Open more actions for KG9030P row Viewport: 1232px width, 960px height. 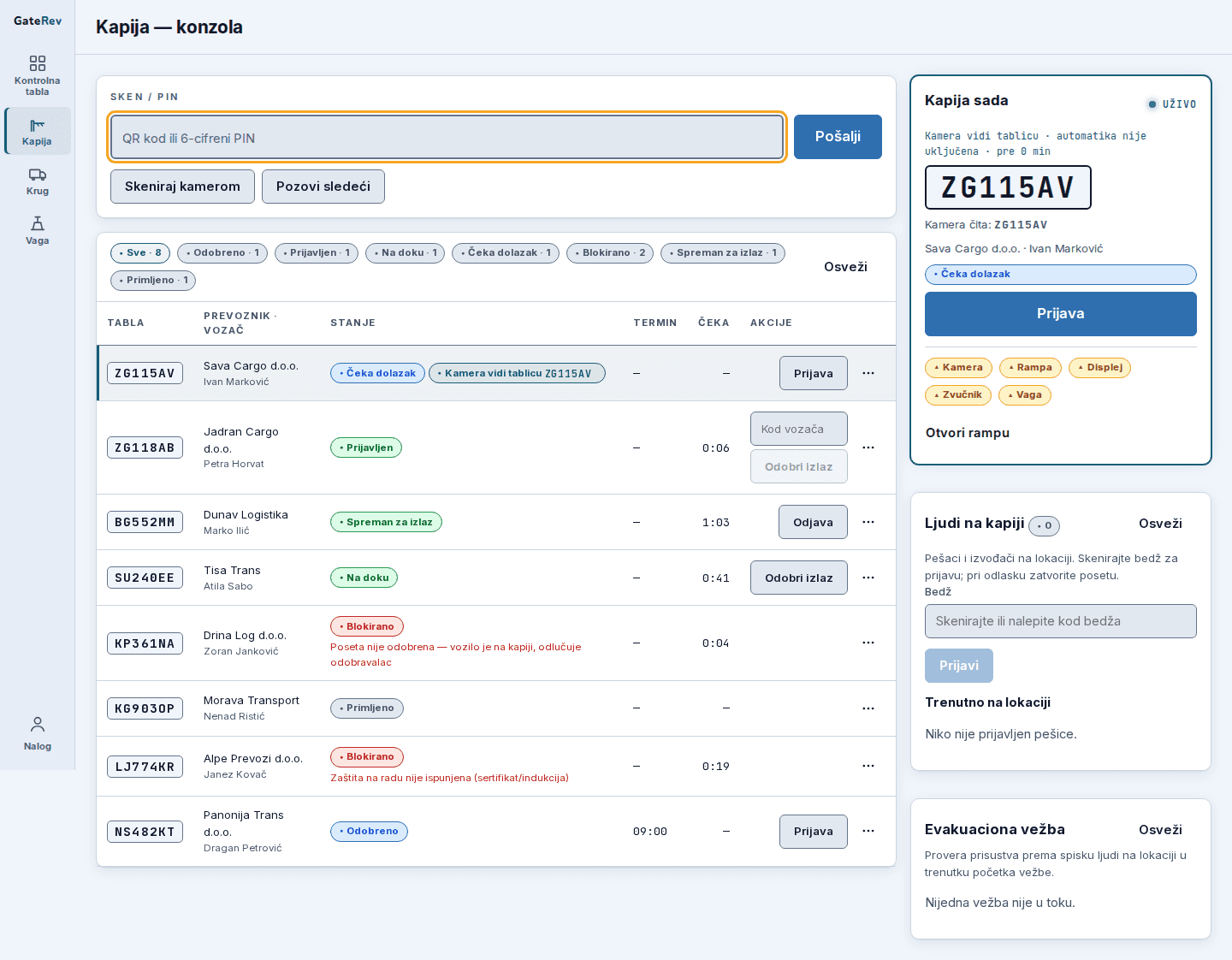(868, 708)
